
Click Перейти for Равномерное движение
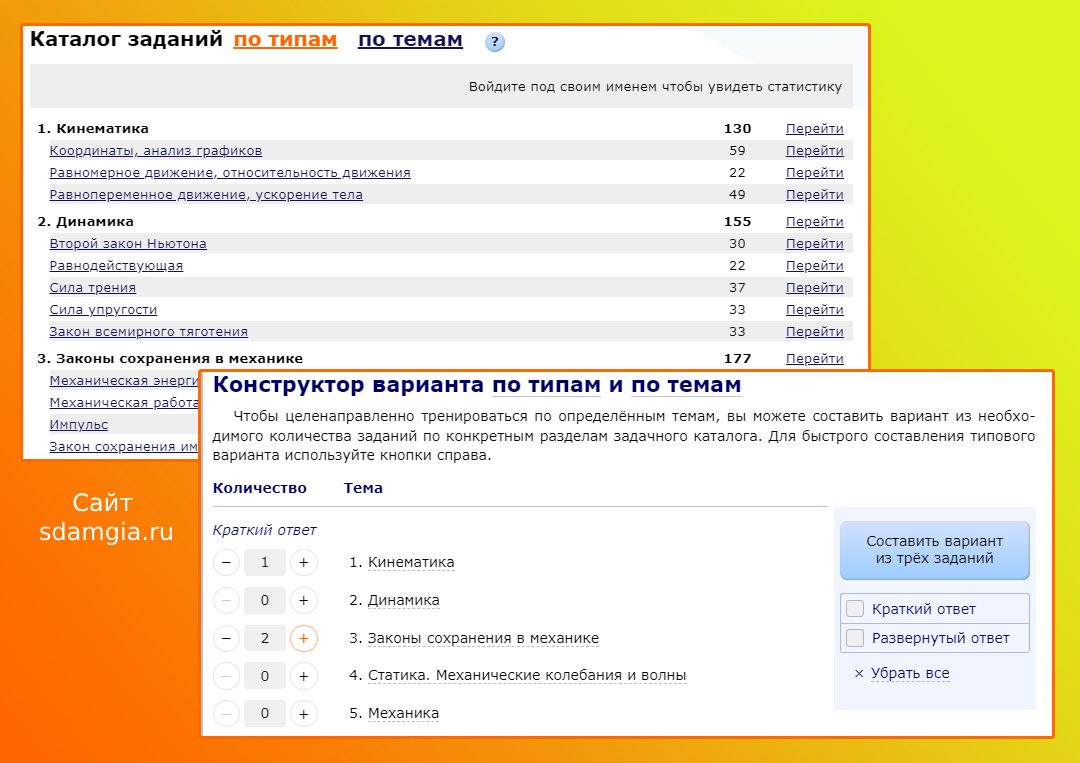click(x=815, y=173)
